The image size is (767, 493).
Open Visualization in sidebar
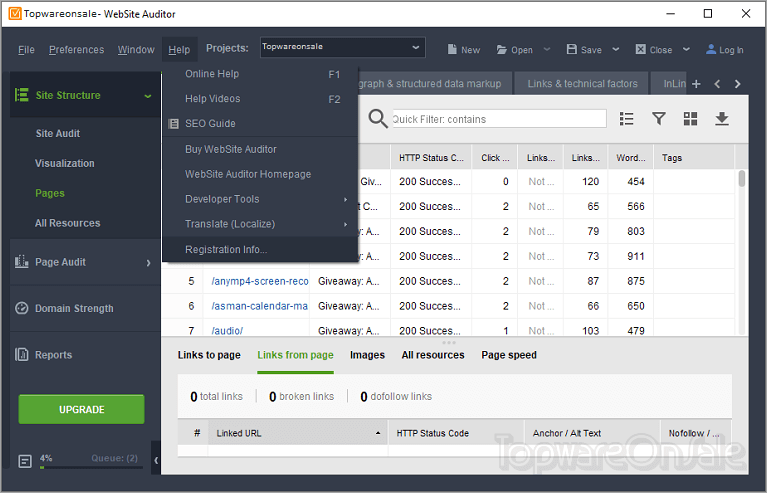coord(65,163)
